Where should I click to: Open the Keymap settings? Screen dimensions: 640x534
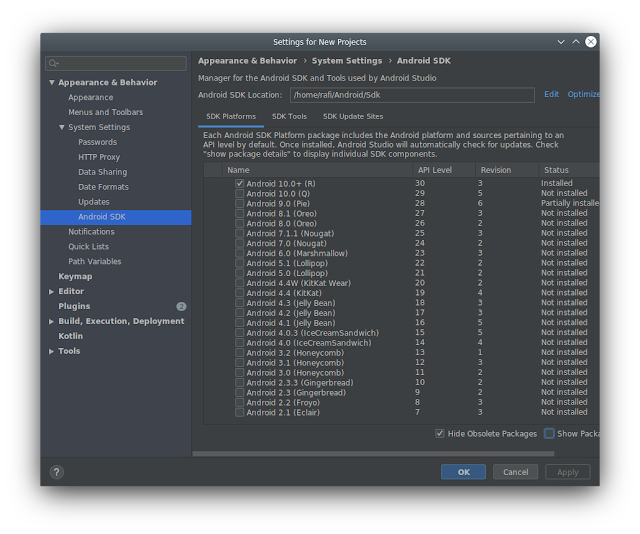click(x=75, y=276)
